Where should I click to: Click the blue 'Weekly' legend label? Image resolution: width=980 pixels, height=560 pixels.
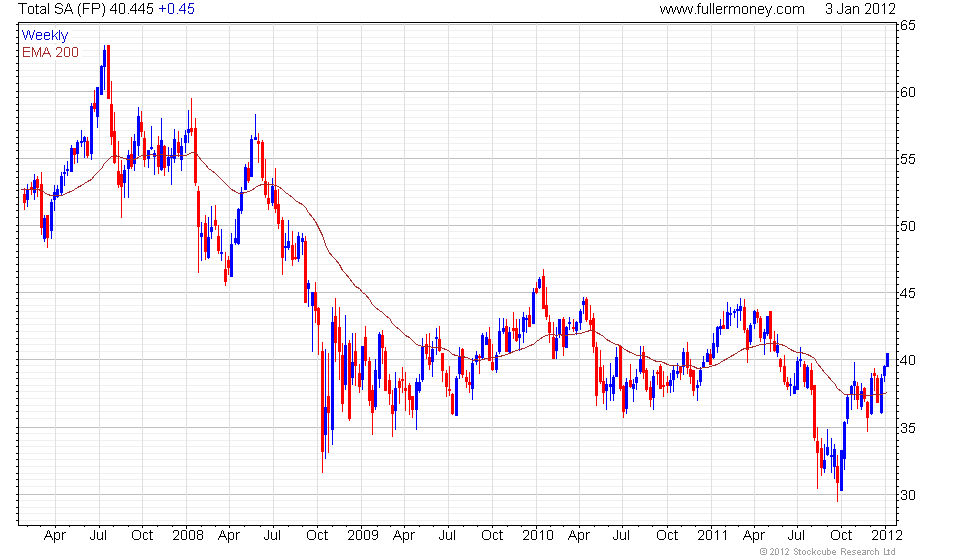[45, 36]
